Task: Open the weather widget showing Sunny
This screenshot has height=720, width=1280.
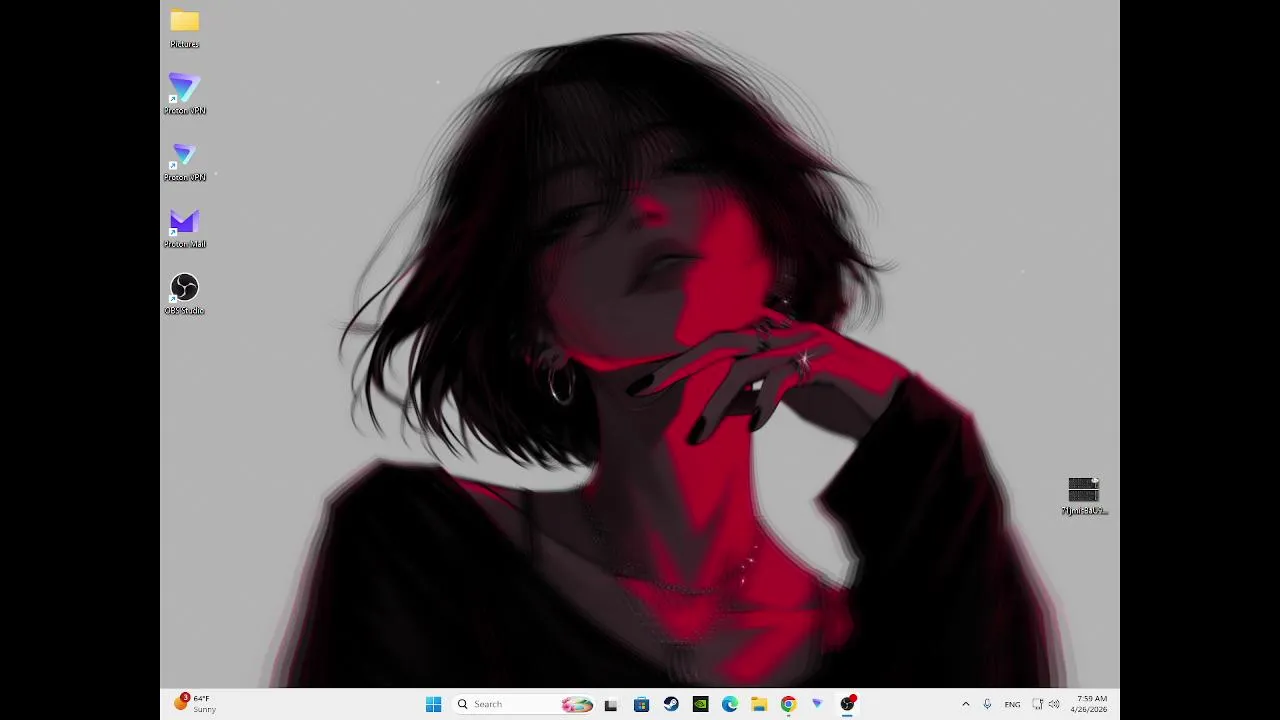Action: (x=195, y=704)
